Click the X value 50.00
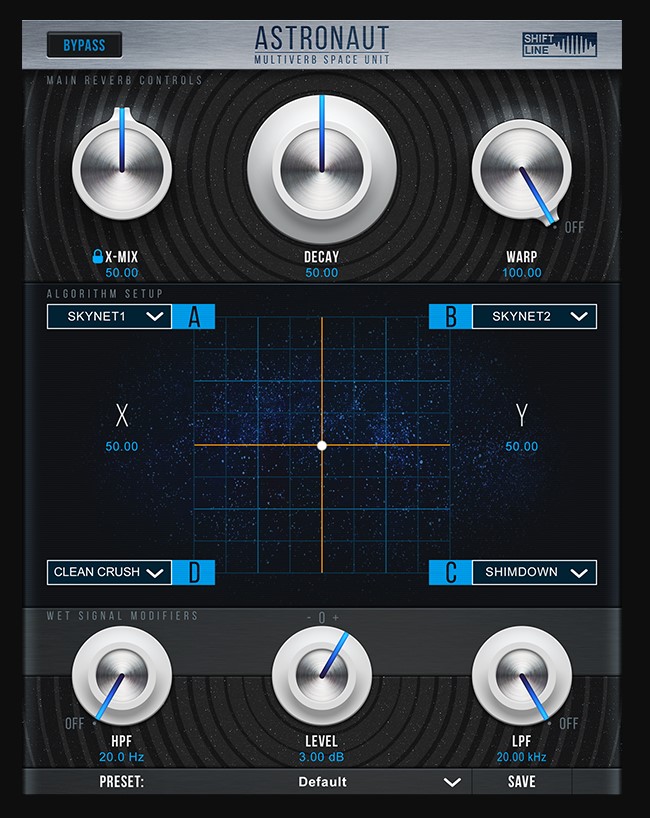Image resolution: width=650 pixels, height=818 pixels. click(122, 447)
